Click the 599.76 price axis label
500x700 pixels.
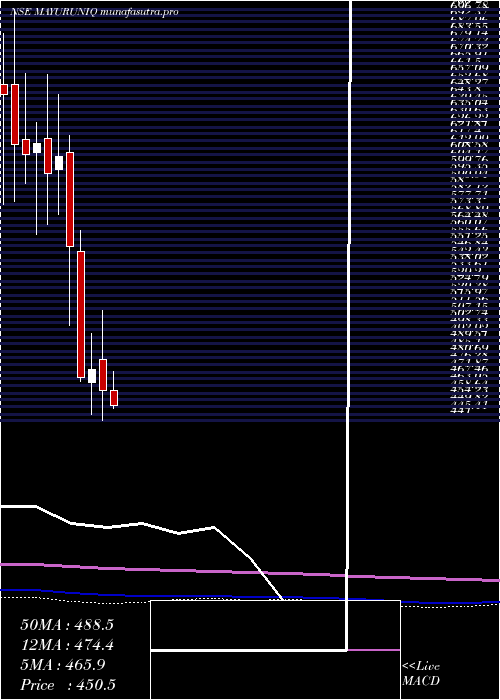(469, 158)
